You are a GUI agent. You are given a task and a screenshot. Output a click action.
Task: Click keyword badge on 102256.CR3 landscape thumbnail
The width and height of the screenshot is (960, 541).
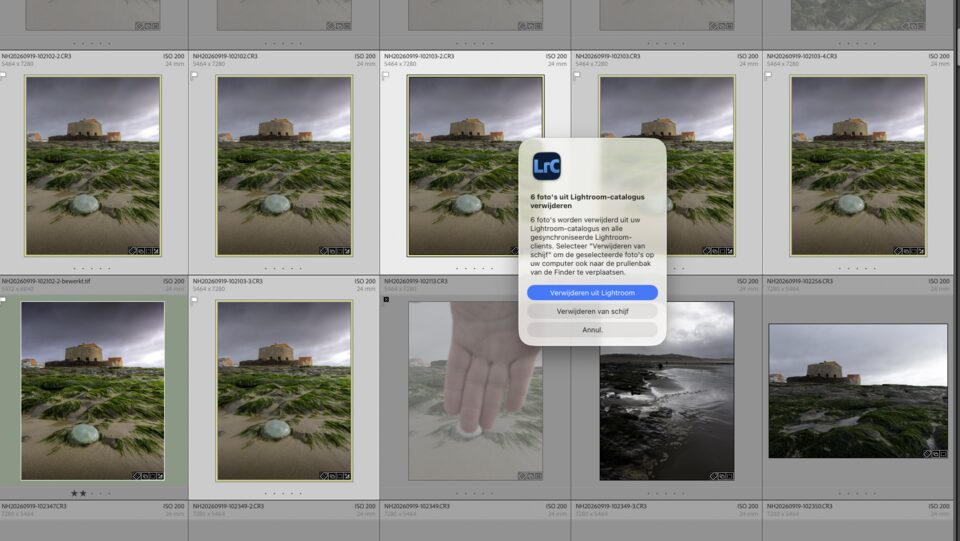[x=928, y=453]
